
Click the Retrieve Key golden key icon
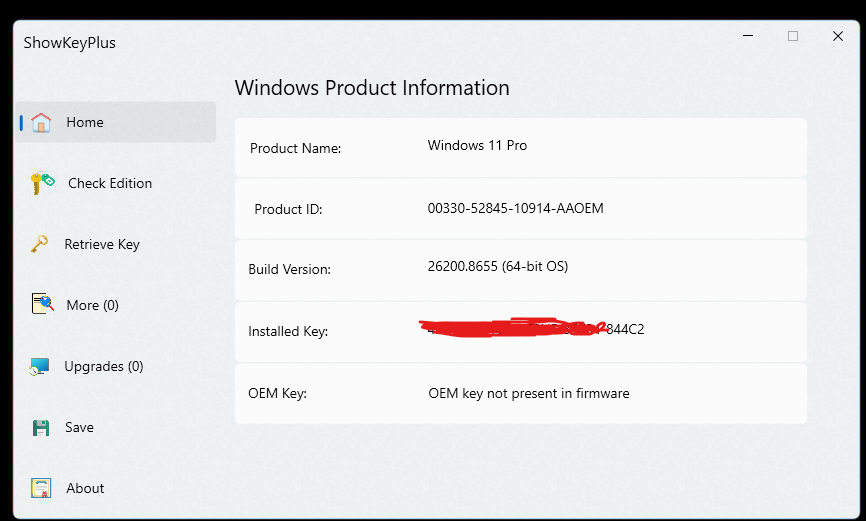click(x=39, y=244)
